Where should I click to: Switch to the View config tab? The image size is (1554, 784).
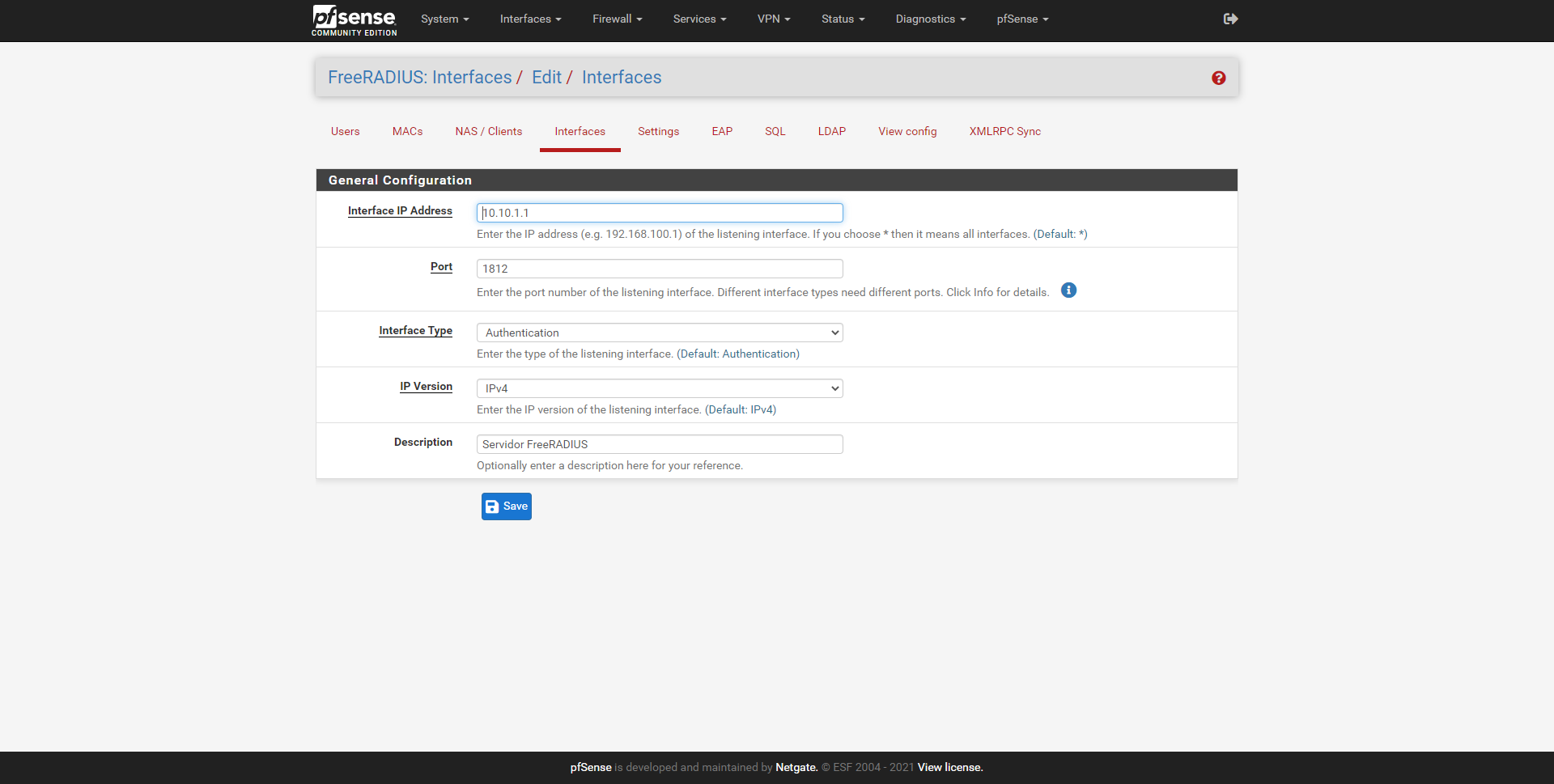click(908, 131)
